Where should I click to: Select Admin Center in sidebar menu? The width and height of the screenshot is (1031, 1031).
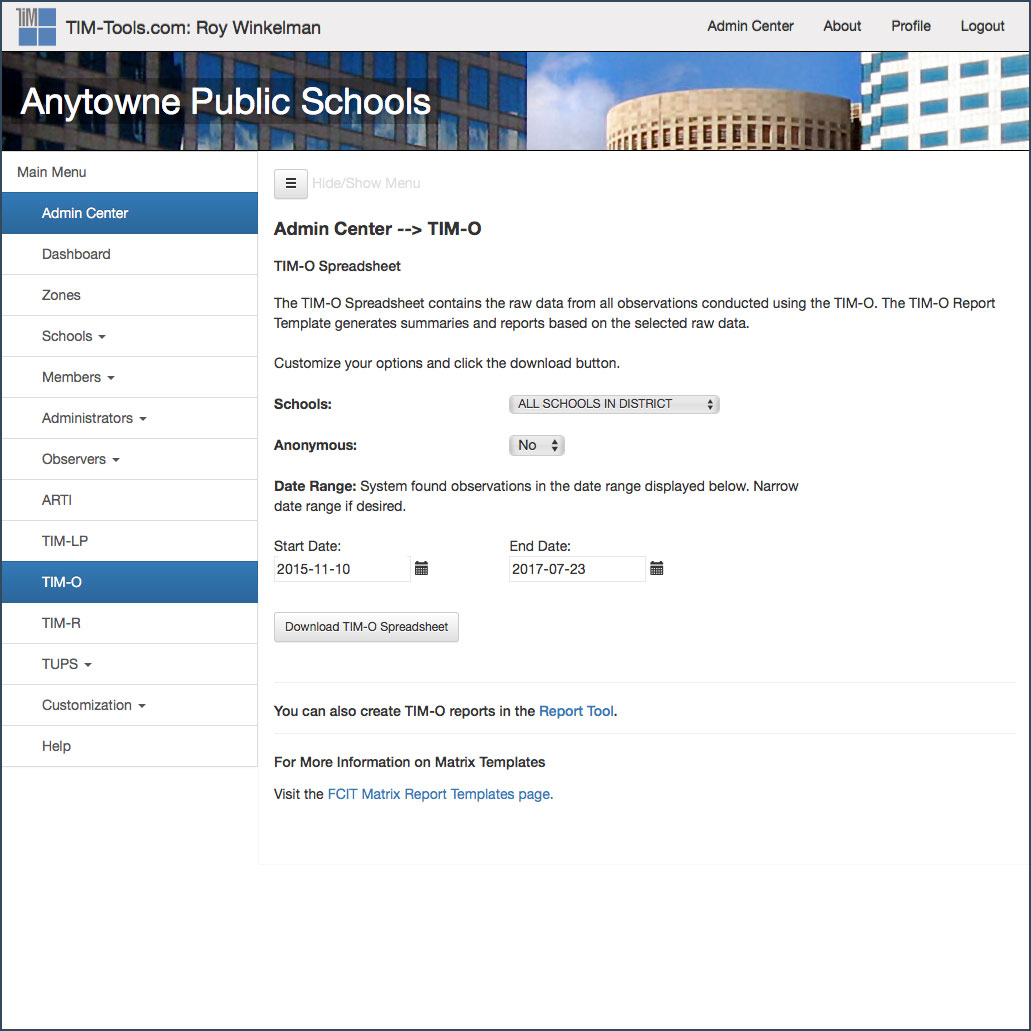(130, 213)
